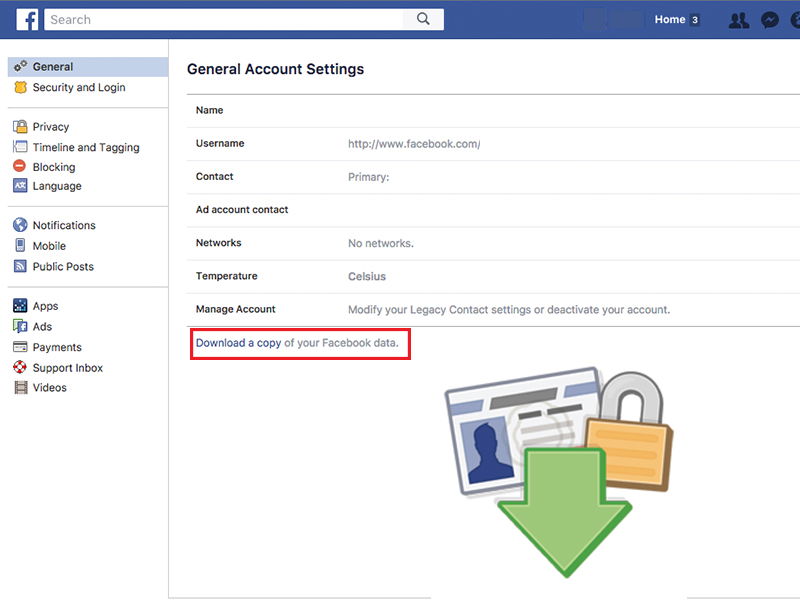
Task: Click the download data illustration
Action: click(559, 472)
